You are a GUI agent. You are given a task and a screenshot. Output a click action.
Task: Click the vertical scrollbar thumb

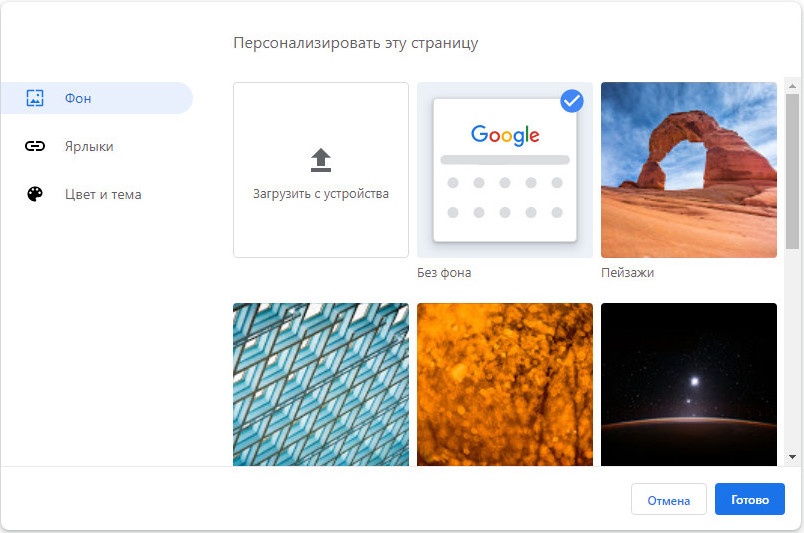click(x=792, y=171)
